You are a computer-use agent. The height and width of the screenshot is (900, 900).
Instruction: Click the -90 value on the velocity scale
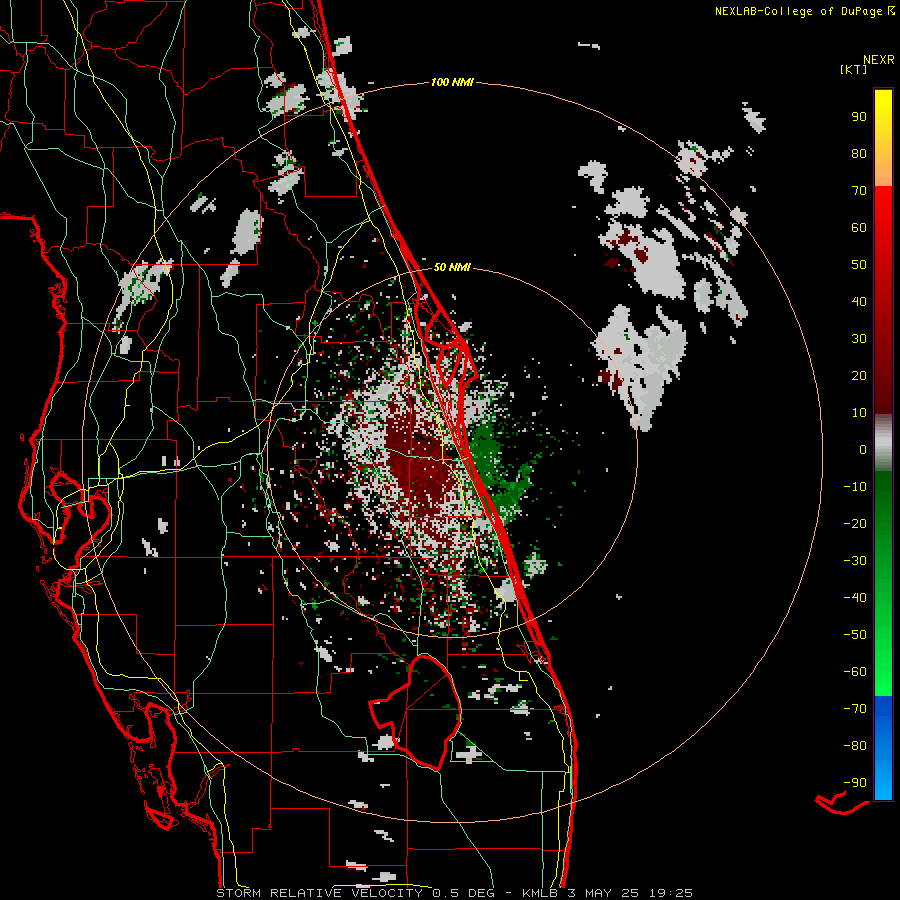(855, 783)
